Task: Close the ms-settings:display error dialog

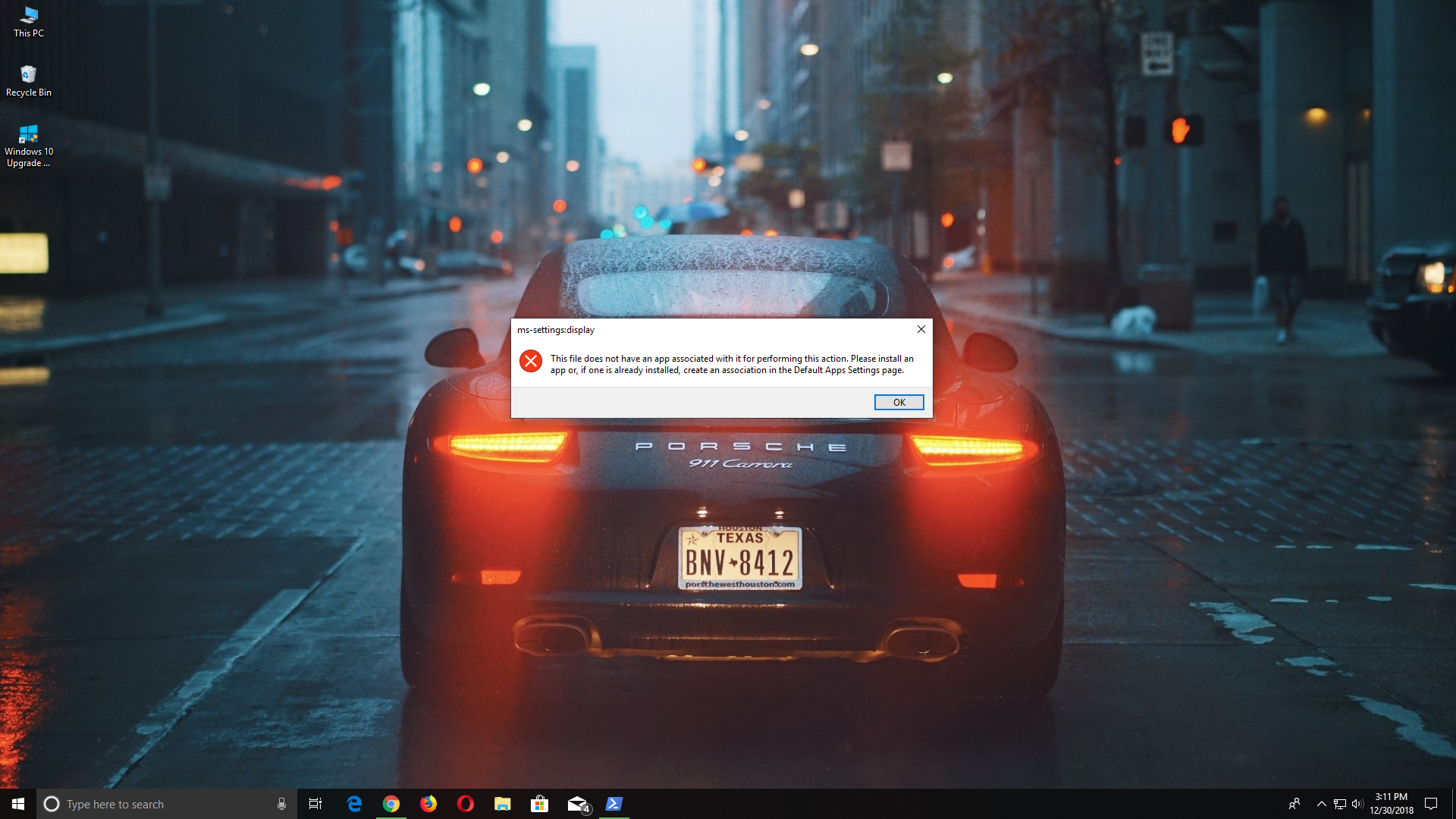Action: (921, 329)
